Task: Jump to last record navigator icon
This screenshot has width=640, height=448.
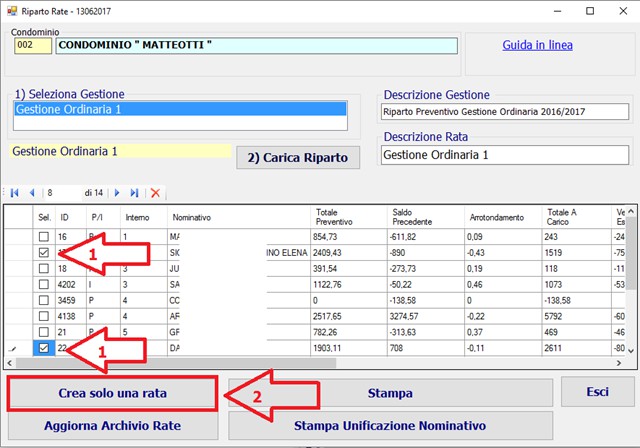Action: 134,193
